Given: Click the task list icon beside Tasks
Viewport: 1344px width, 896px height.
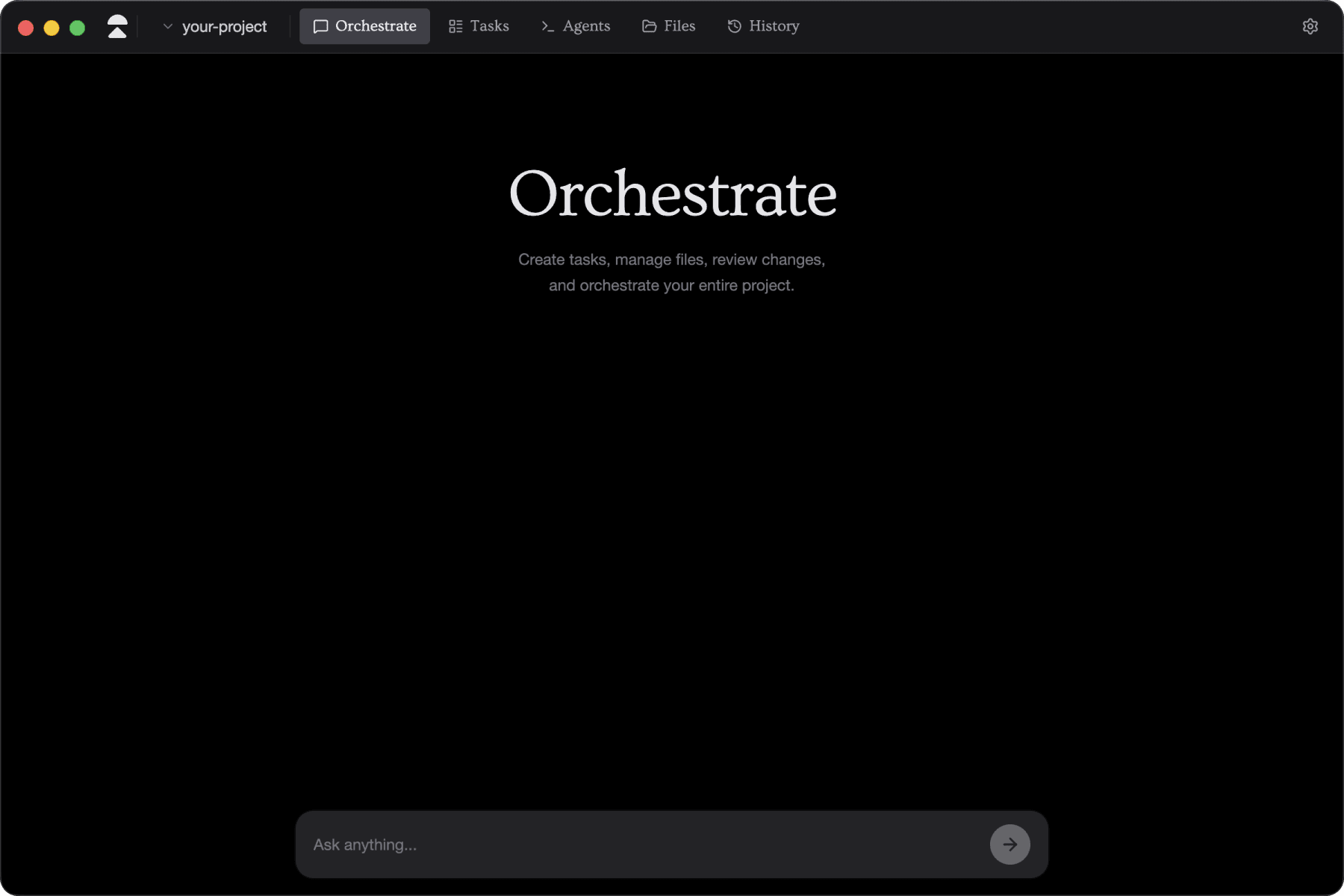Looking at the screenshot, I should (455, 25).
